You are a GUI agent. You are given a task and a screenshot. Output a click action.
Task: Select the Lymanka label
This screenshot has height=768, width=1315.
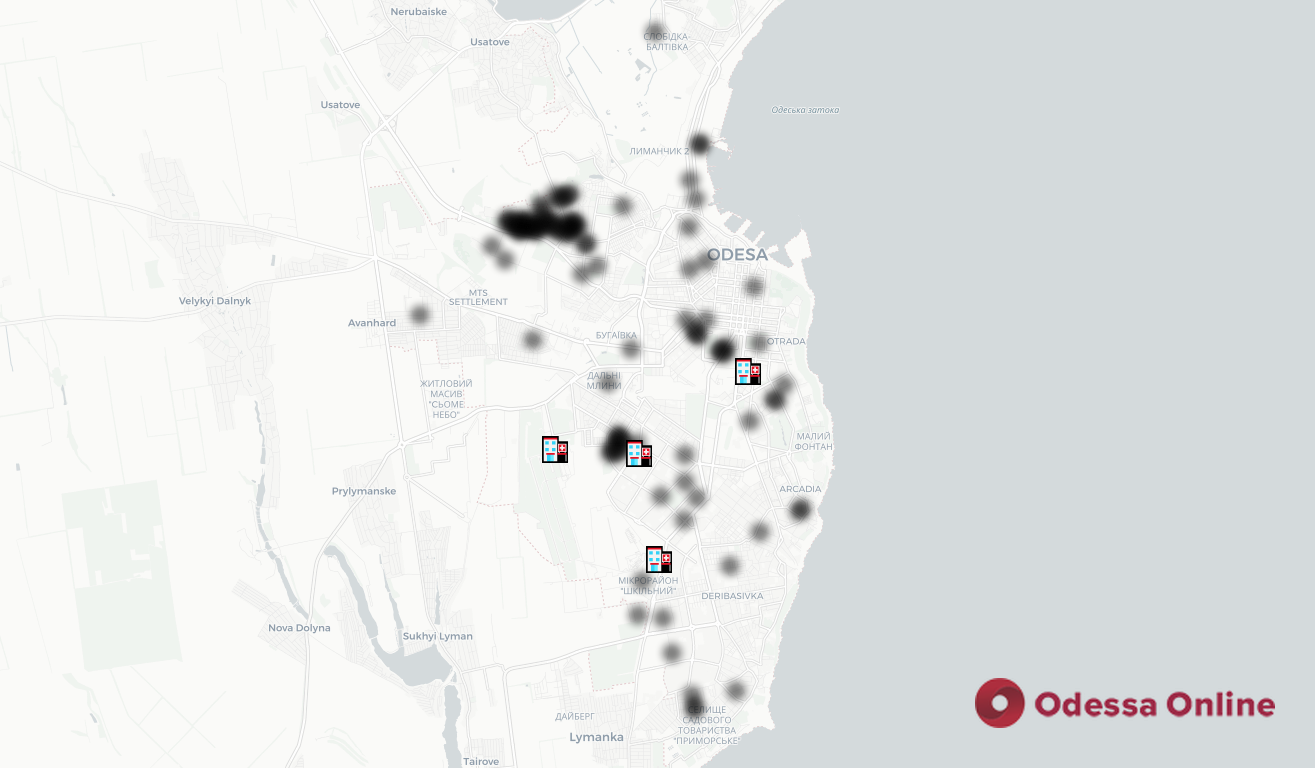pos(596,737)
